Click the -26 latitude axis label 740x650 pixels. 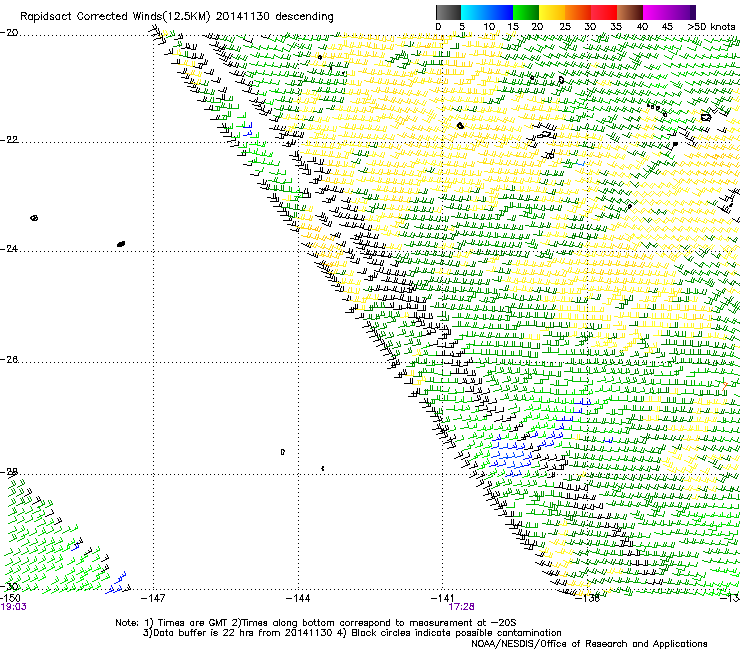9,360
